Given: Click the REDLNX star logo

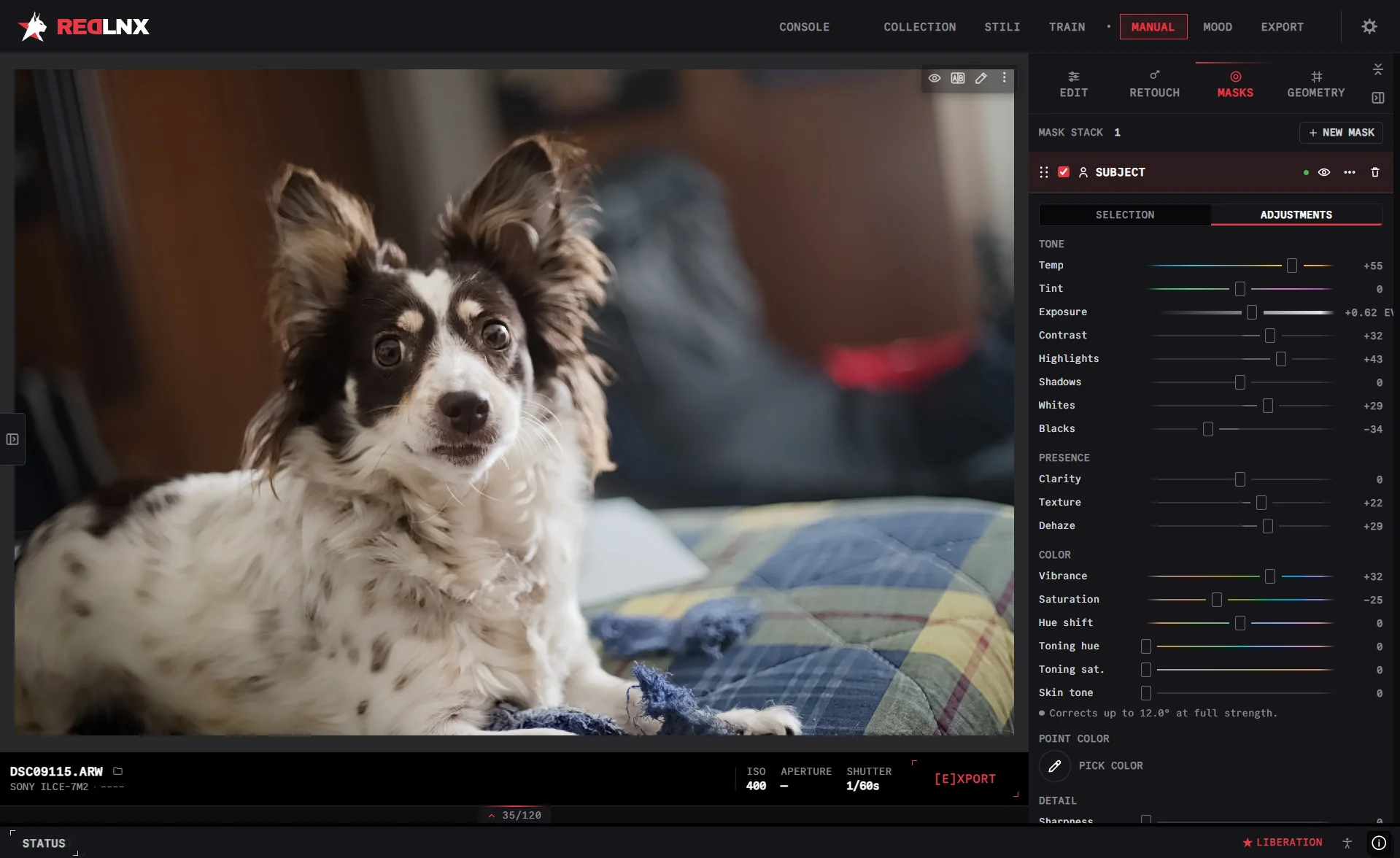Looking at the screenshot, I should [33, 27].
